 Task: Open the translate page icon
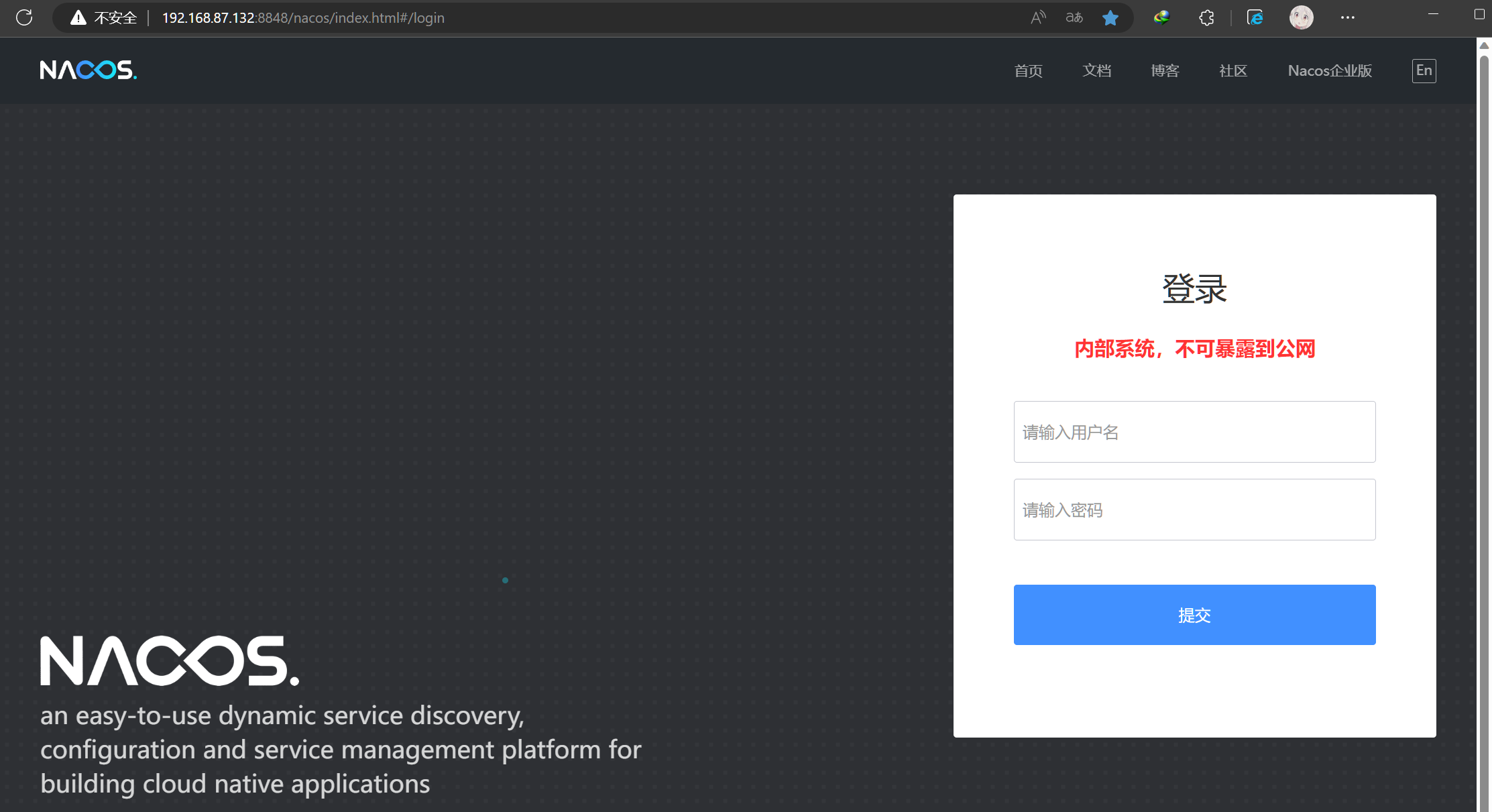click(x=1074, y=17)
